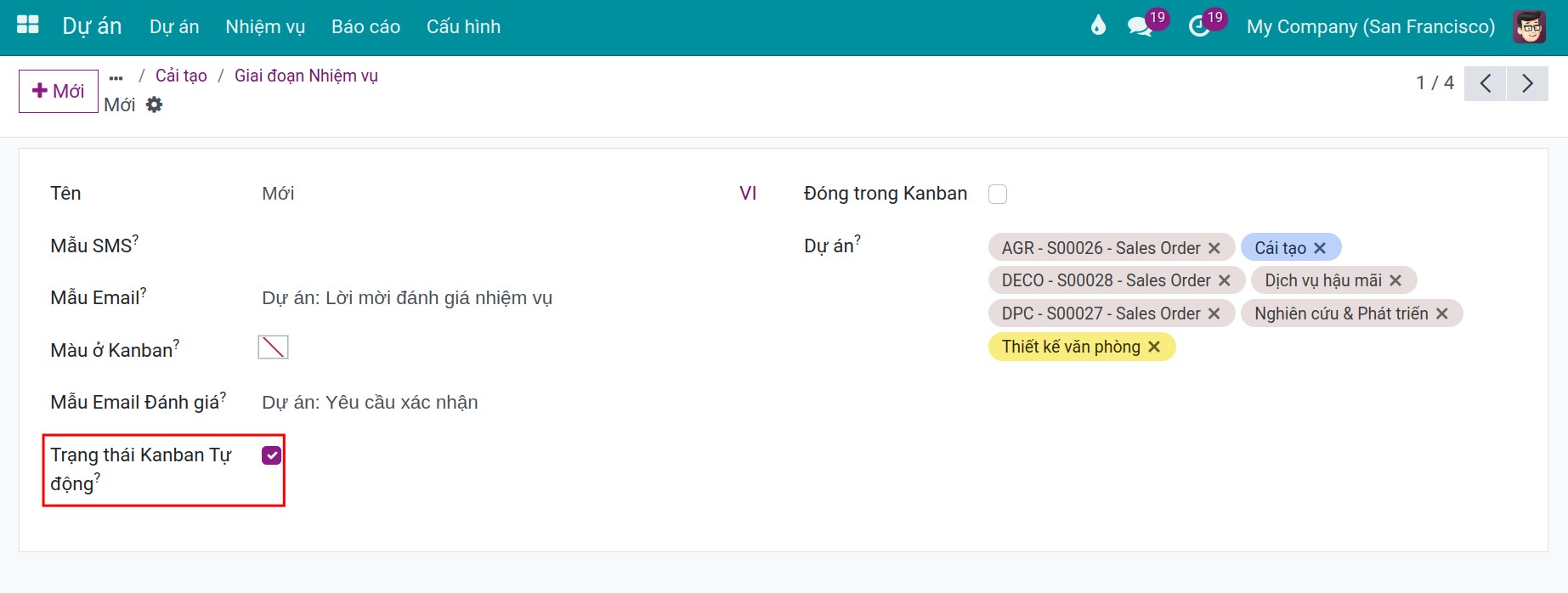Remove the Cải tạo project tag
Viewport: 1568px width, 593px height.
point(1319,248)
